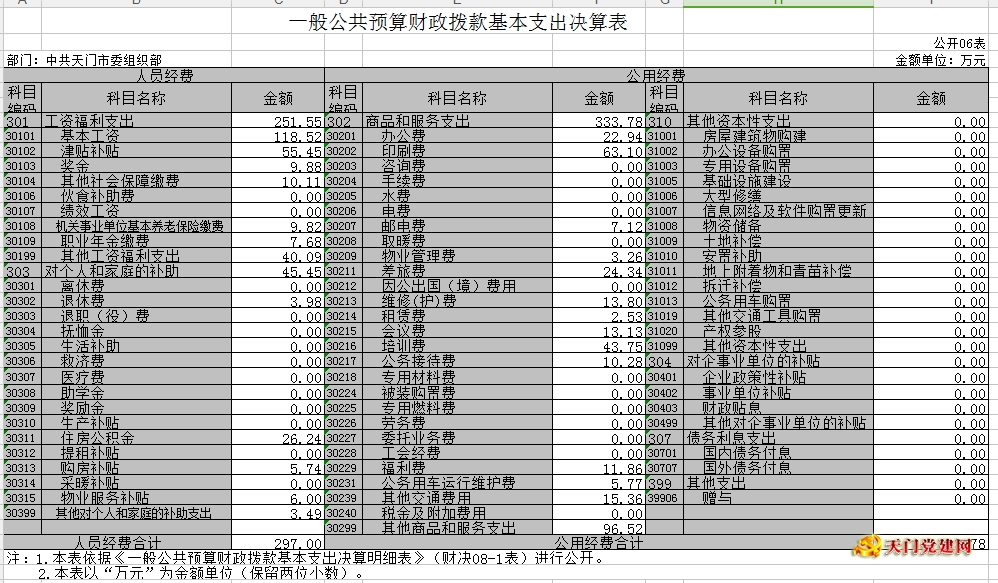Select value 55.45 for 津贴补贴
Screen dimensions: 998x583
(x=278, y=151)
